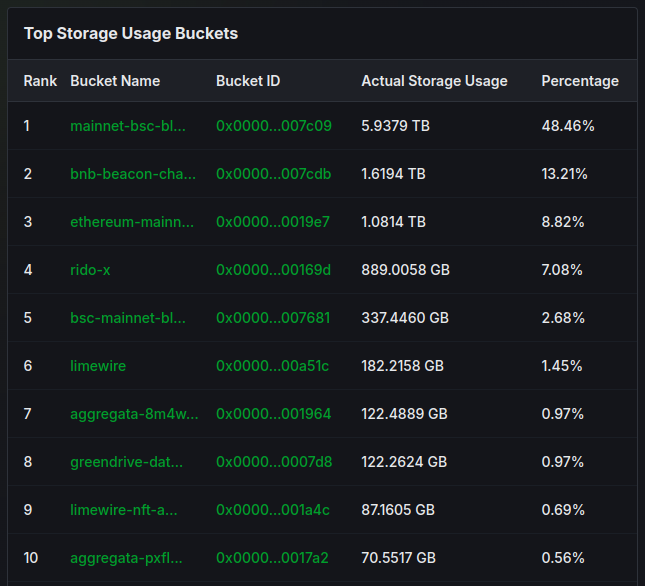
Task: Open the limewire-nft-a... bucket link
Action: [123, 510]
